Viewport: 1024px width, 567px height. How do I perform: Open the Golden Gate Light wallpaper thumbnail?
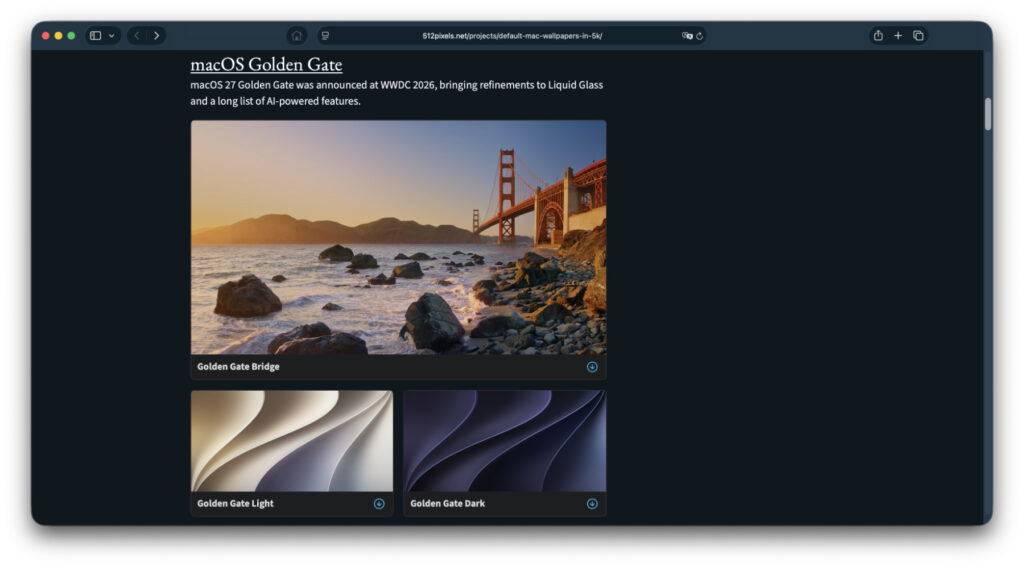292,441
